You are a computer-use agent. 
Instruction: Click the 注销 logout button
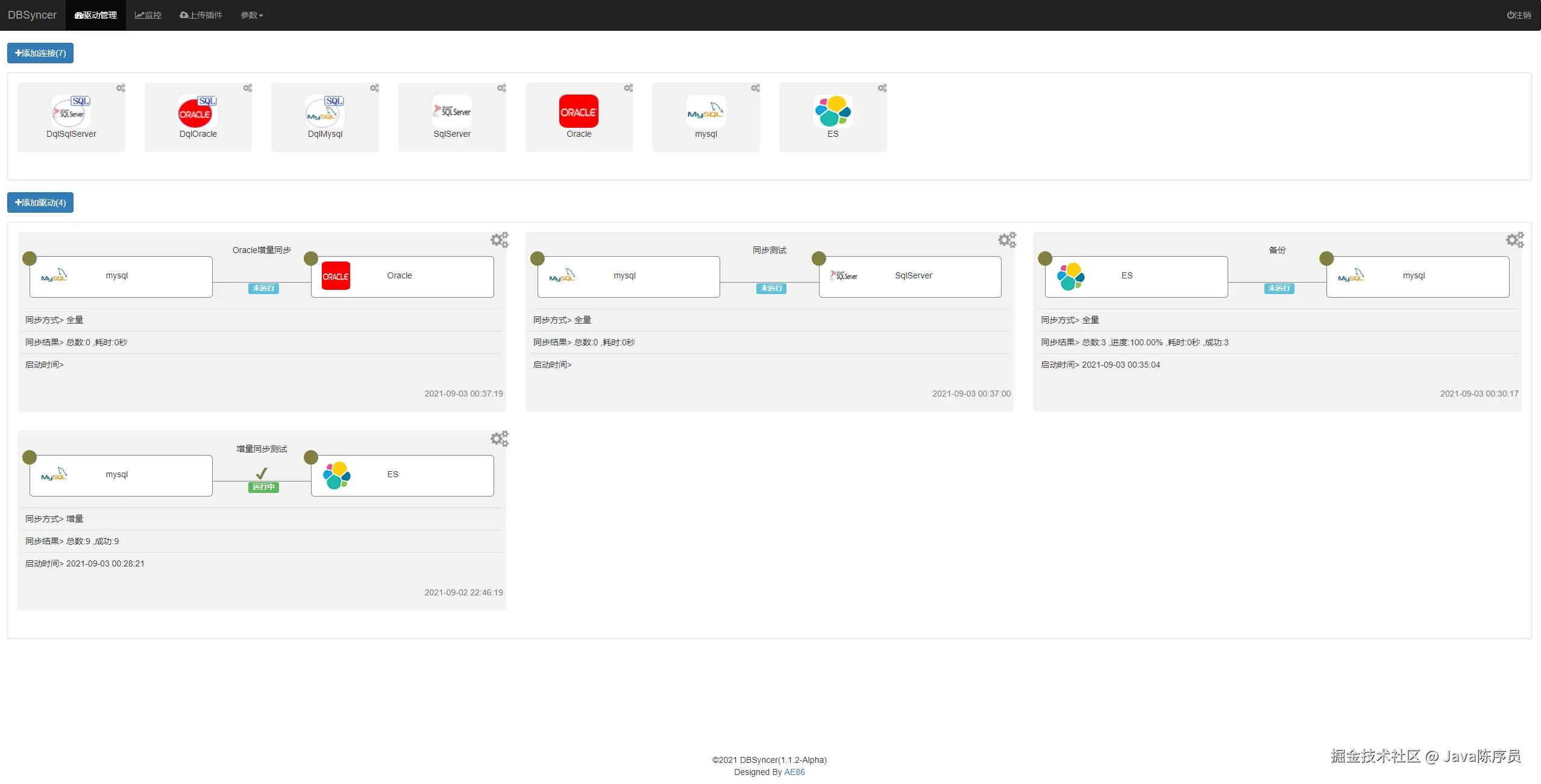pos(1519,15)
